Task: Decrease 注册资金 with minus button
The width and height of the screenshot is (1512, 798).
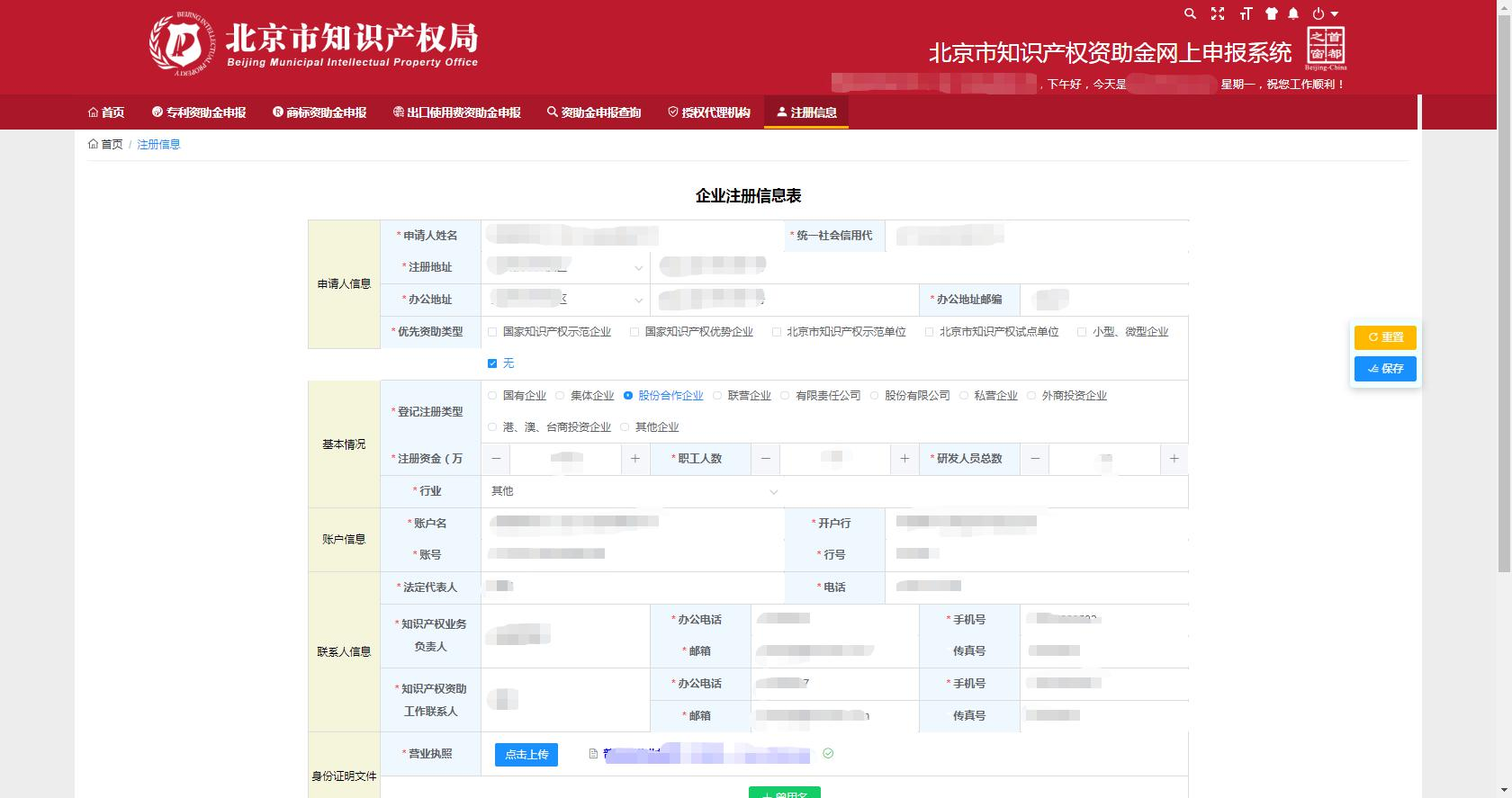Action: (496, 459)
